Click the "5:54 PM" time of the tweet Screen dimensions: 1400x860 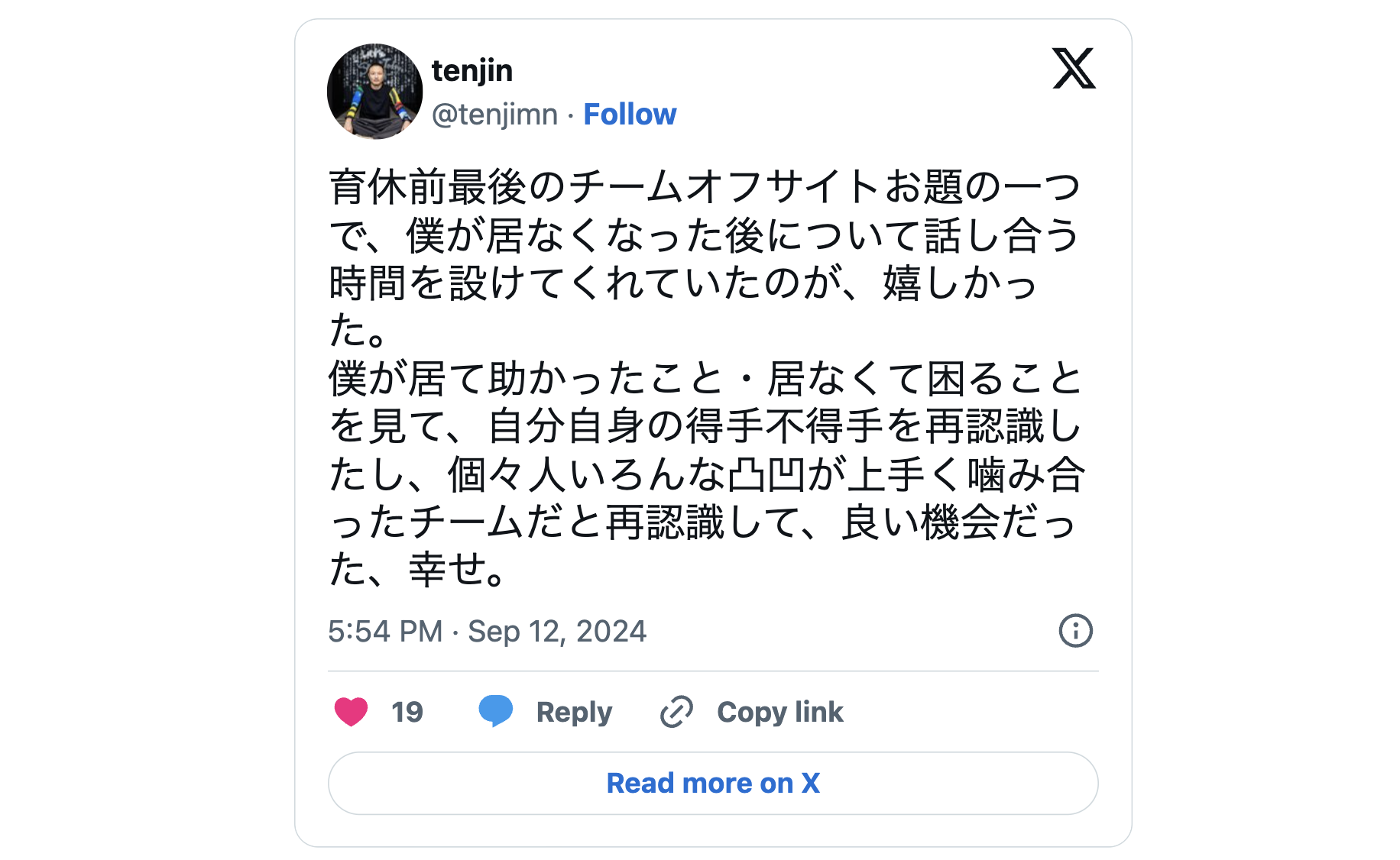pos(385,632)
